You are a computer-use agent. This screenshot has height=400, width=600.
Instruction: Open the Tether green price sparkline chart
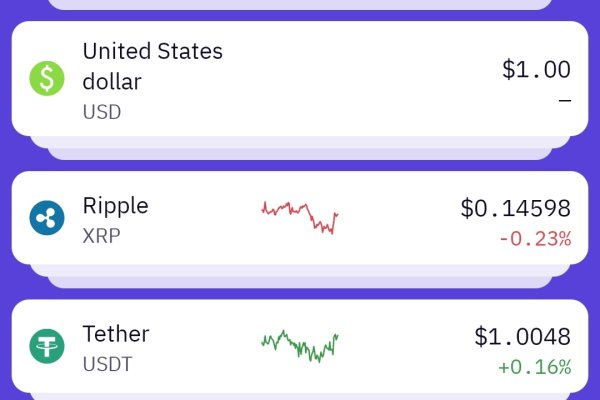(x=300, y=345)
